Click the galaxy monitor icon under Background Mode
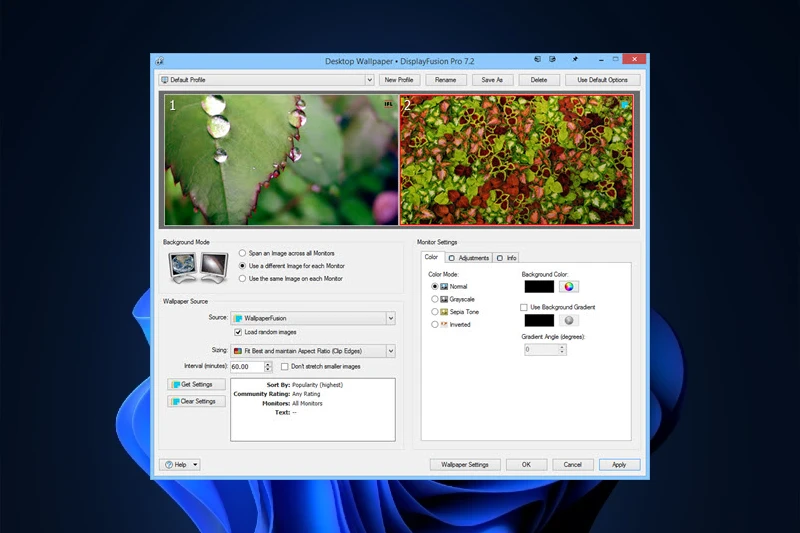This screenshot has height=533, width=800. [x=214, y=267]
